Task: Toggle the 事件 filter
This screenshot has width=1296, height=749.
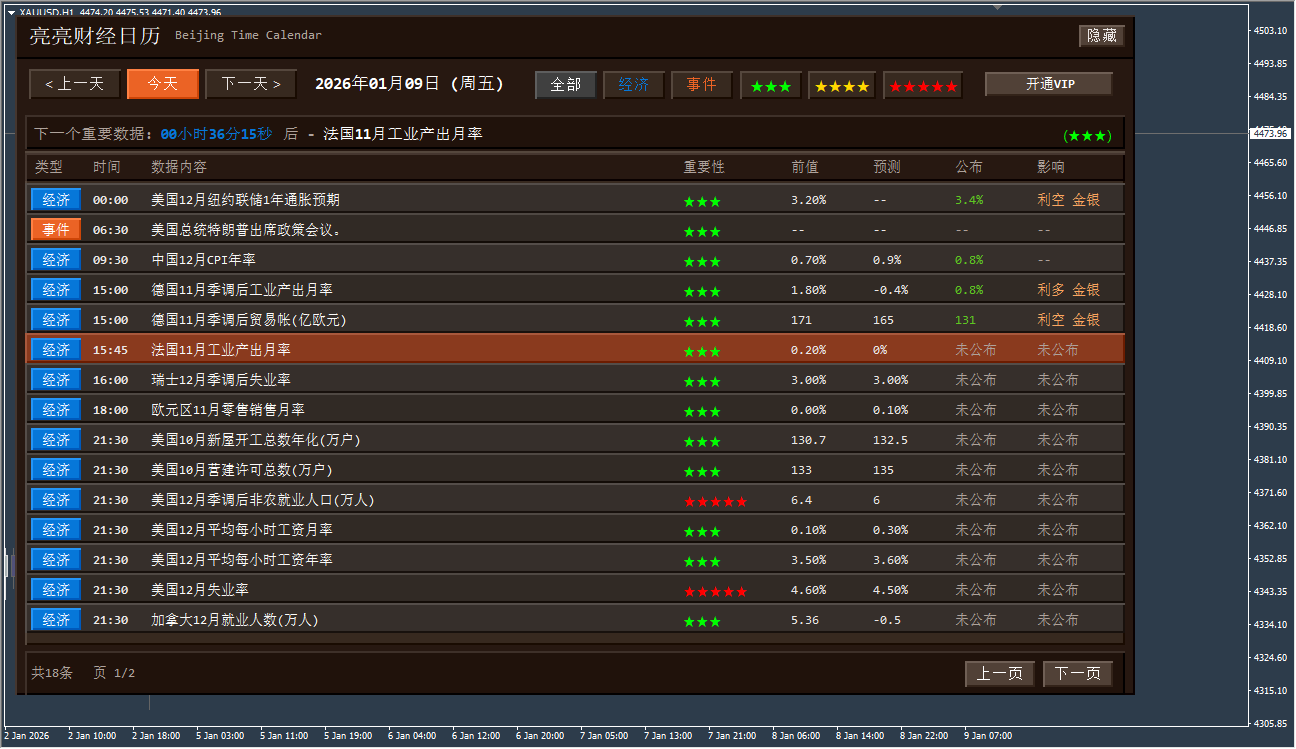Action: pyautogui.click(x=701, y=85)
